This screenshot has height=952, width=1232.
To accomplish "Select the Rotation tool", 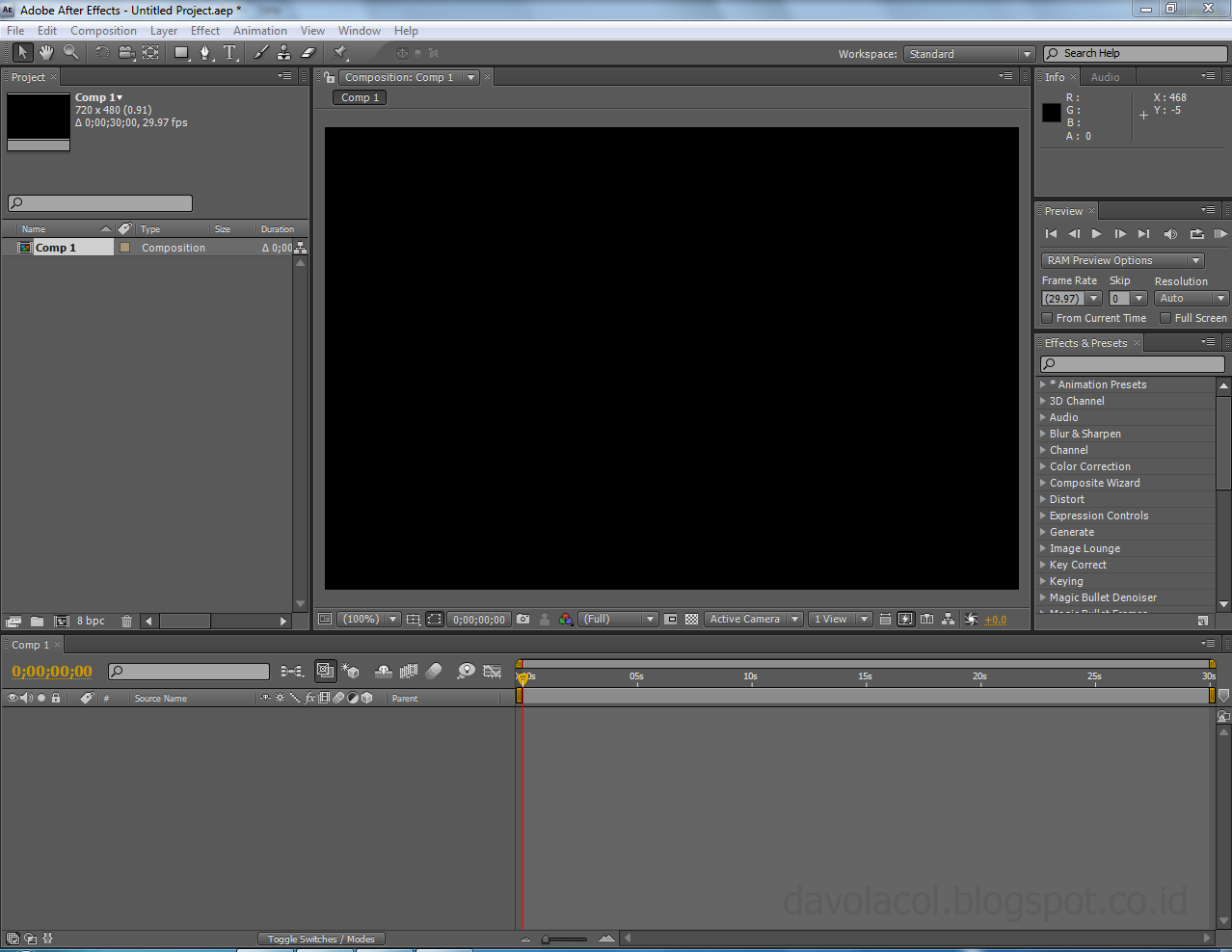I will click(x=102, y=53).
